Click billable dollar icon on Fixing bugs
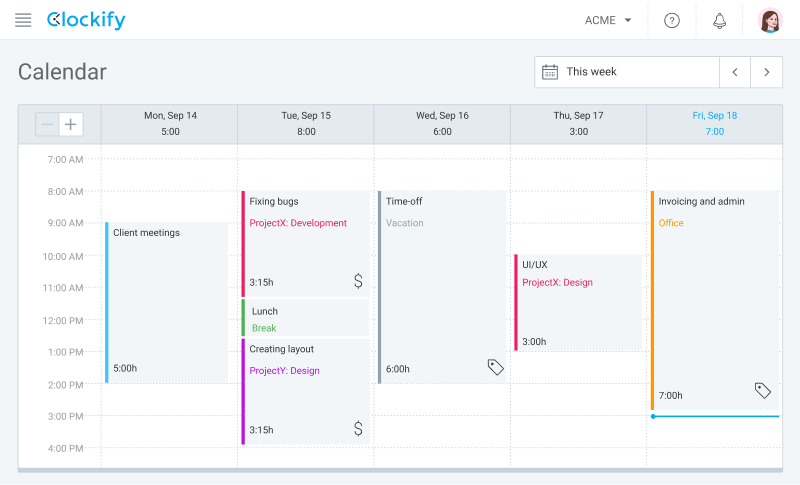 358,281
